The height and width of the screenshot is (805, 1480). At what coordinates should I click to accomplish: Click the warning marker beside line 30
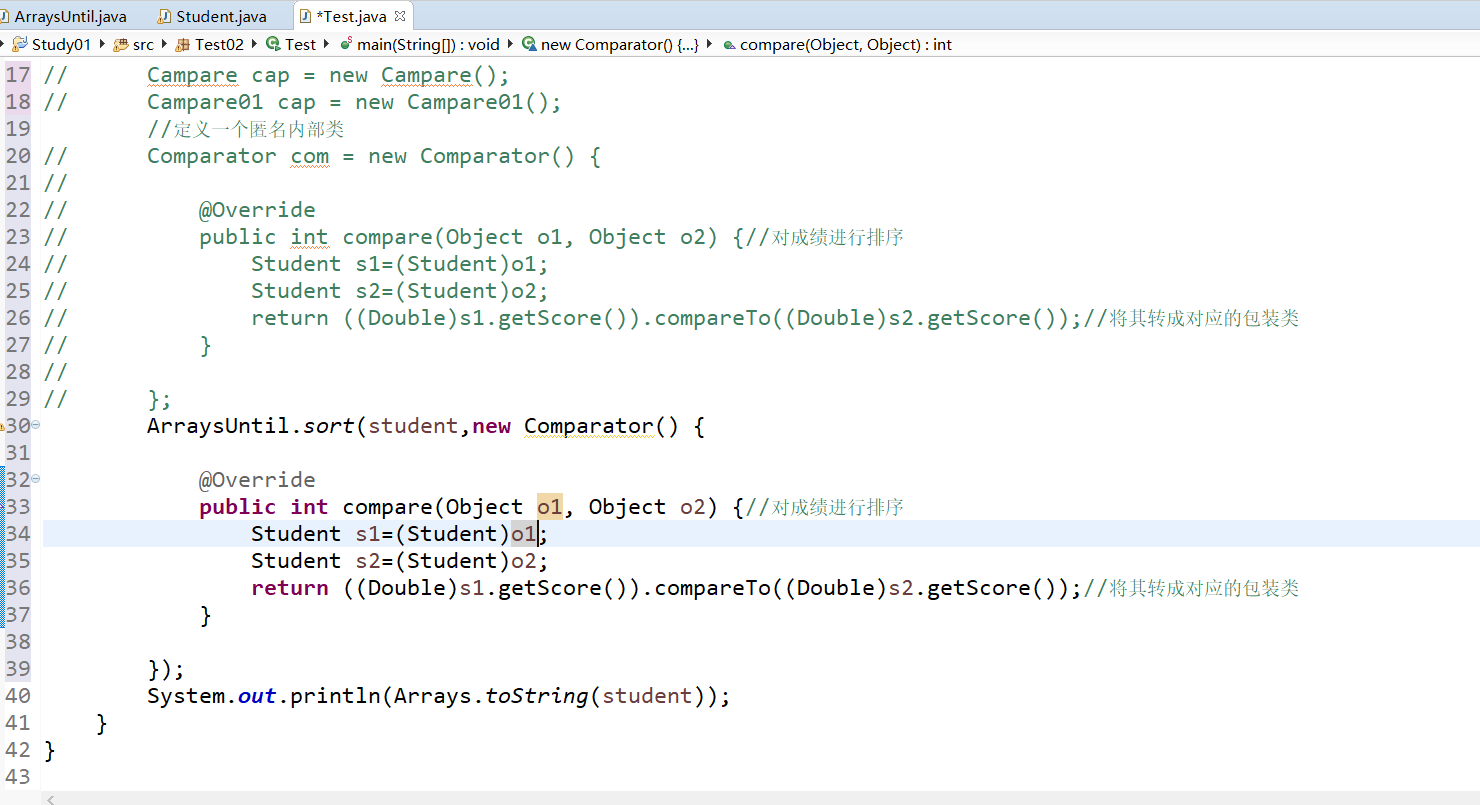[2, 426]
